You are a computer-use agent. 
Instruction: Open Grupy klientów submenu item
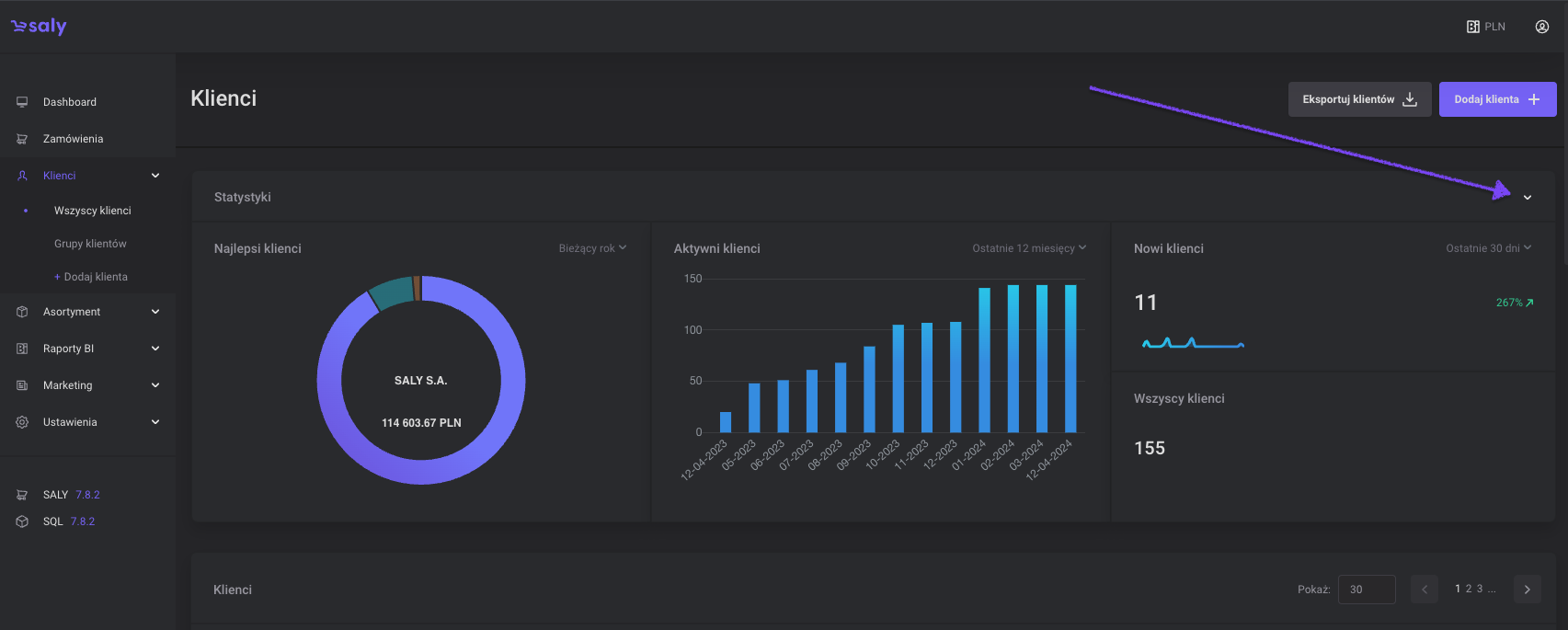click(90, 244)
